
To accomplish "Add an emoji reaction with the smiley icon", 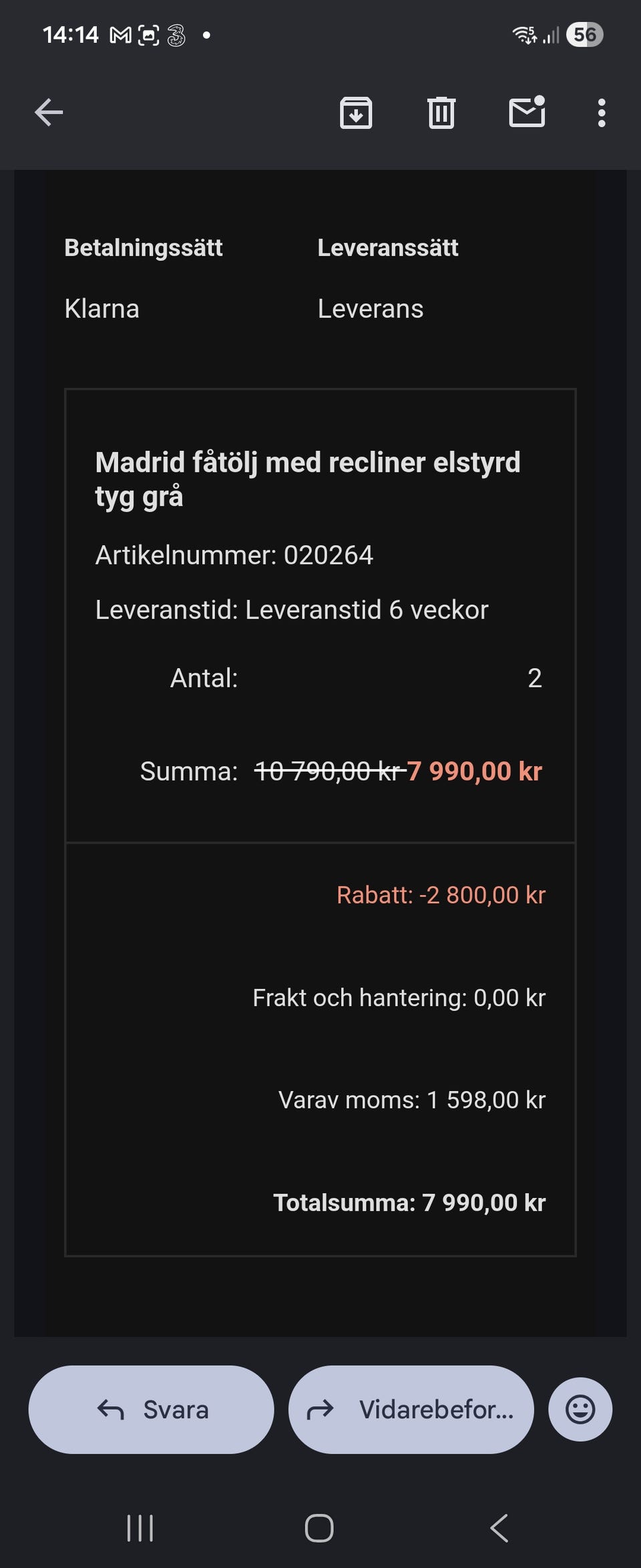I will click(x=580, y=1409).
